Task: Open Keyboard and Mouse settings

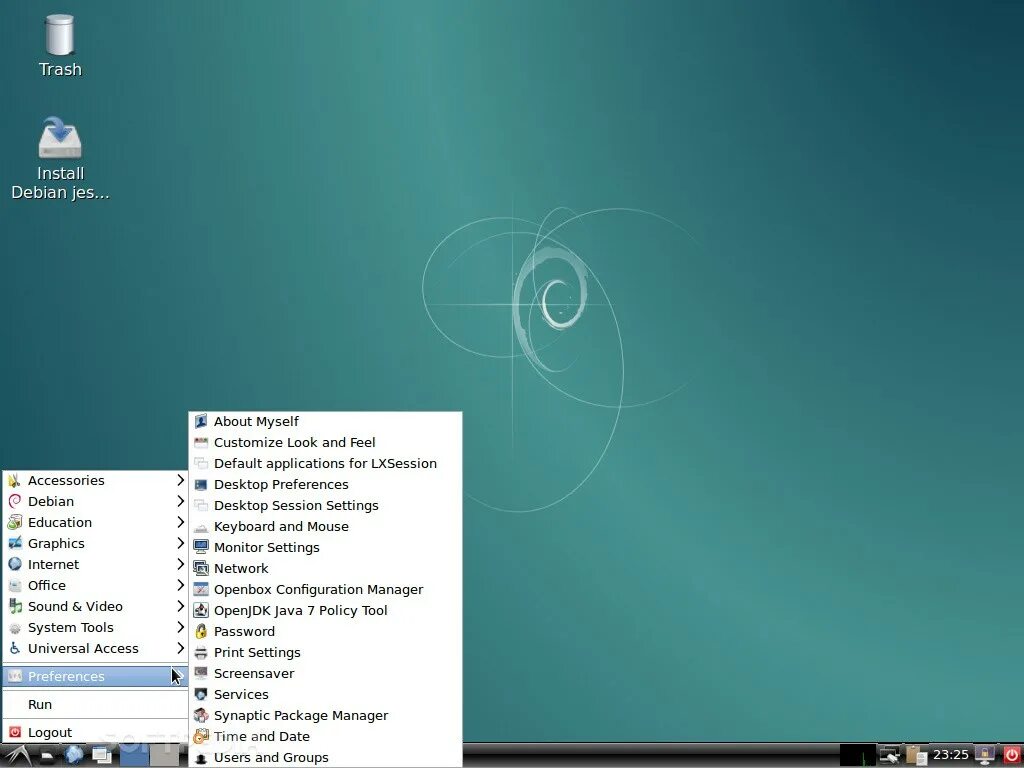Action: point(325,526)
